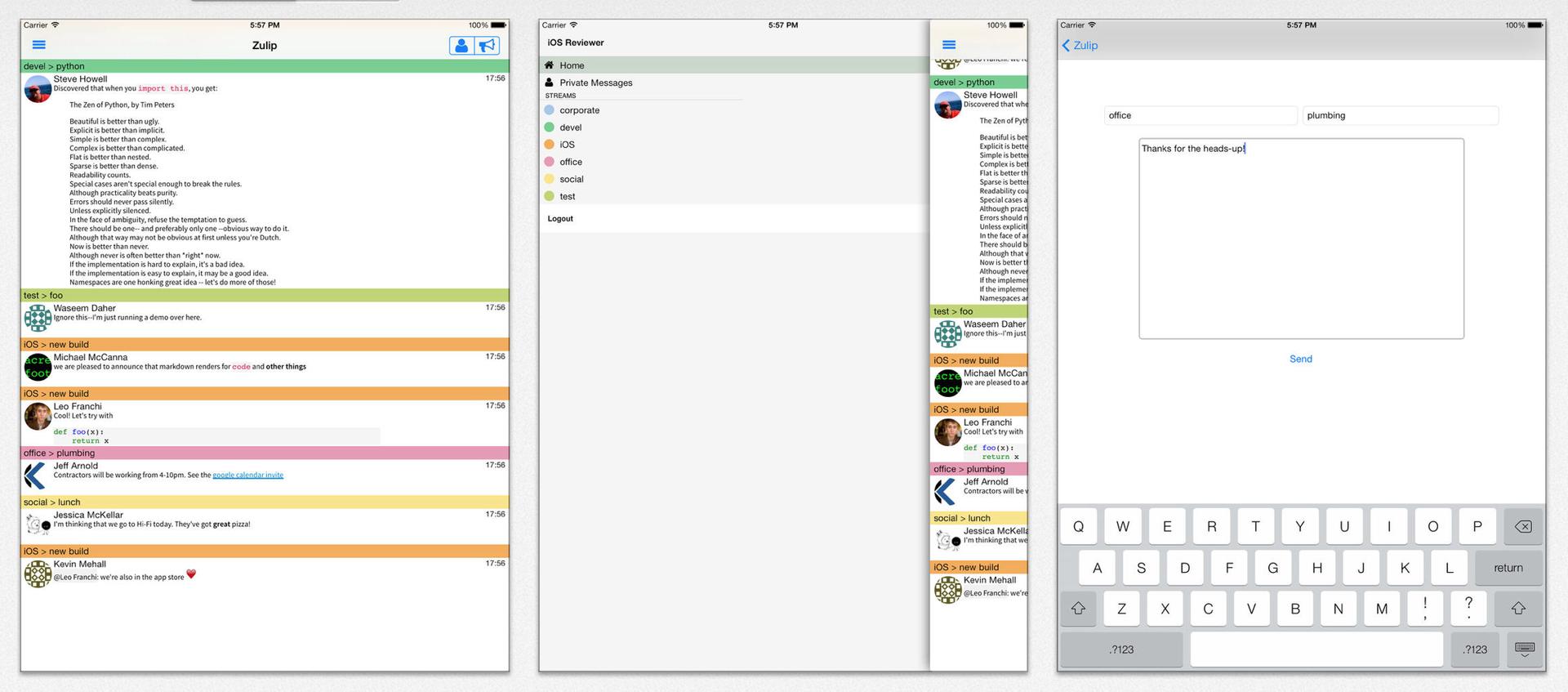Tap the battery icon in the message list status bar
The height and width of the screenshot is (692, 1568).
[498, 25]
